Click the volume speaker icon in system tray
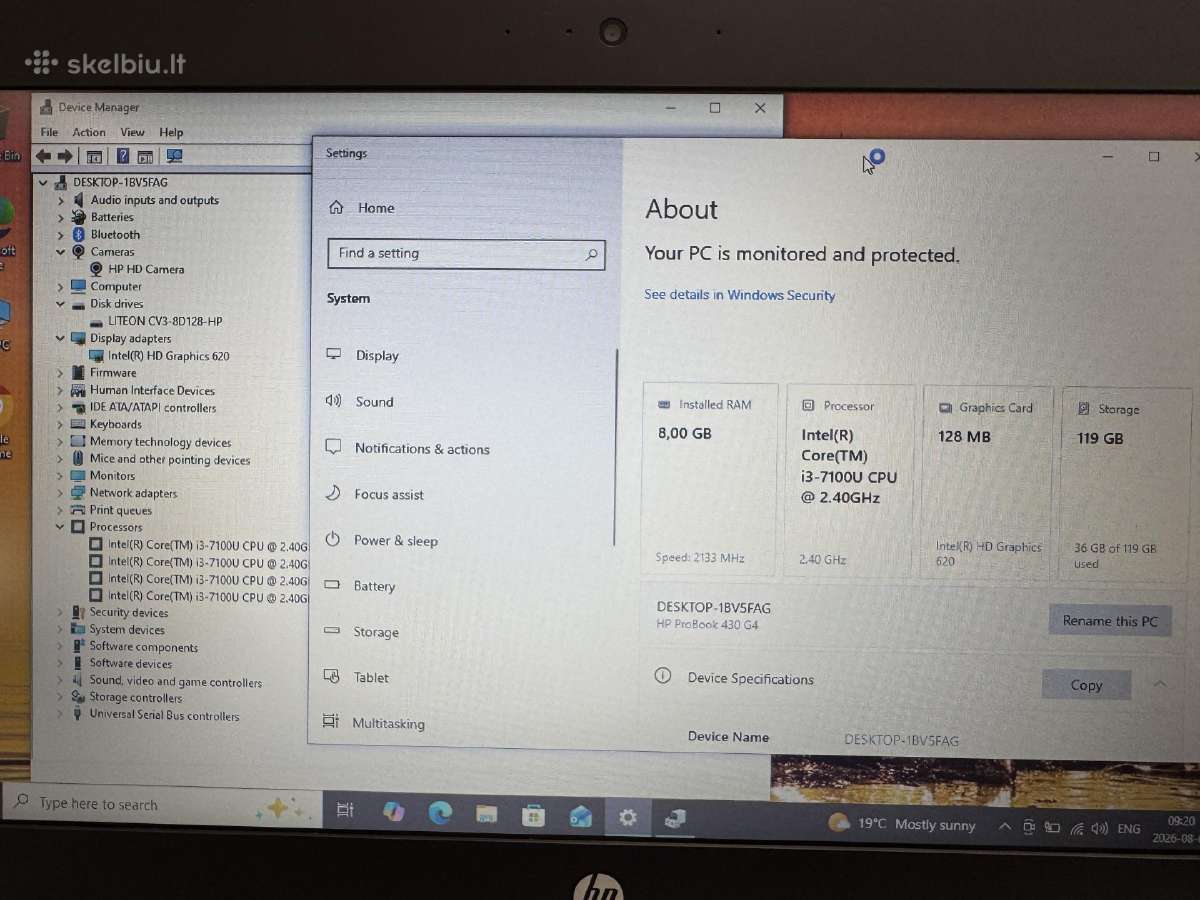Viewport: 1200px width, 900px height. 1100,828
